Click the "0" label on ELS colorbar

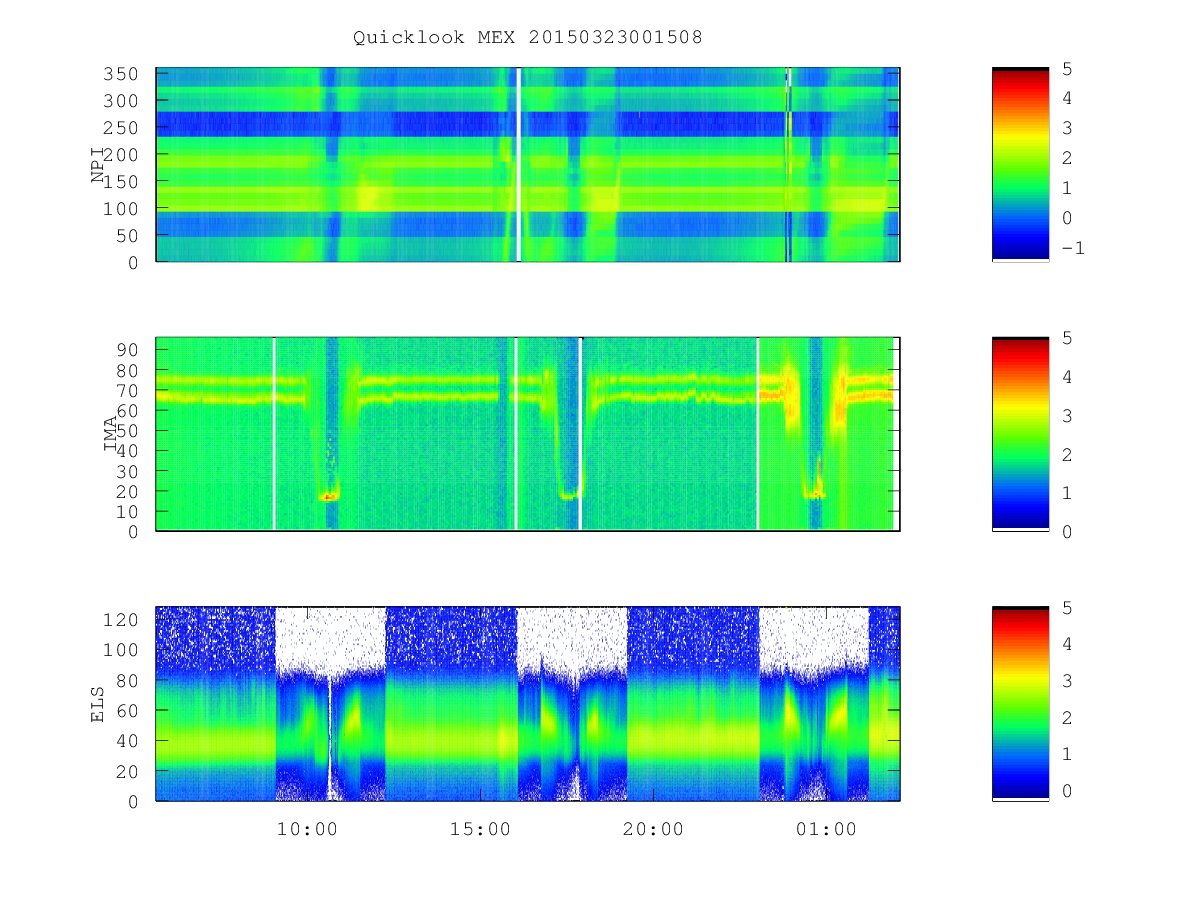(1067, 790)
